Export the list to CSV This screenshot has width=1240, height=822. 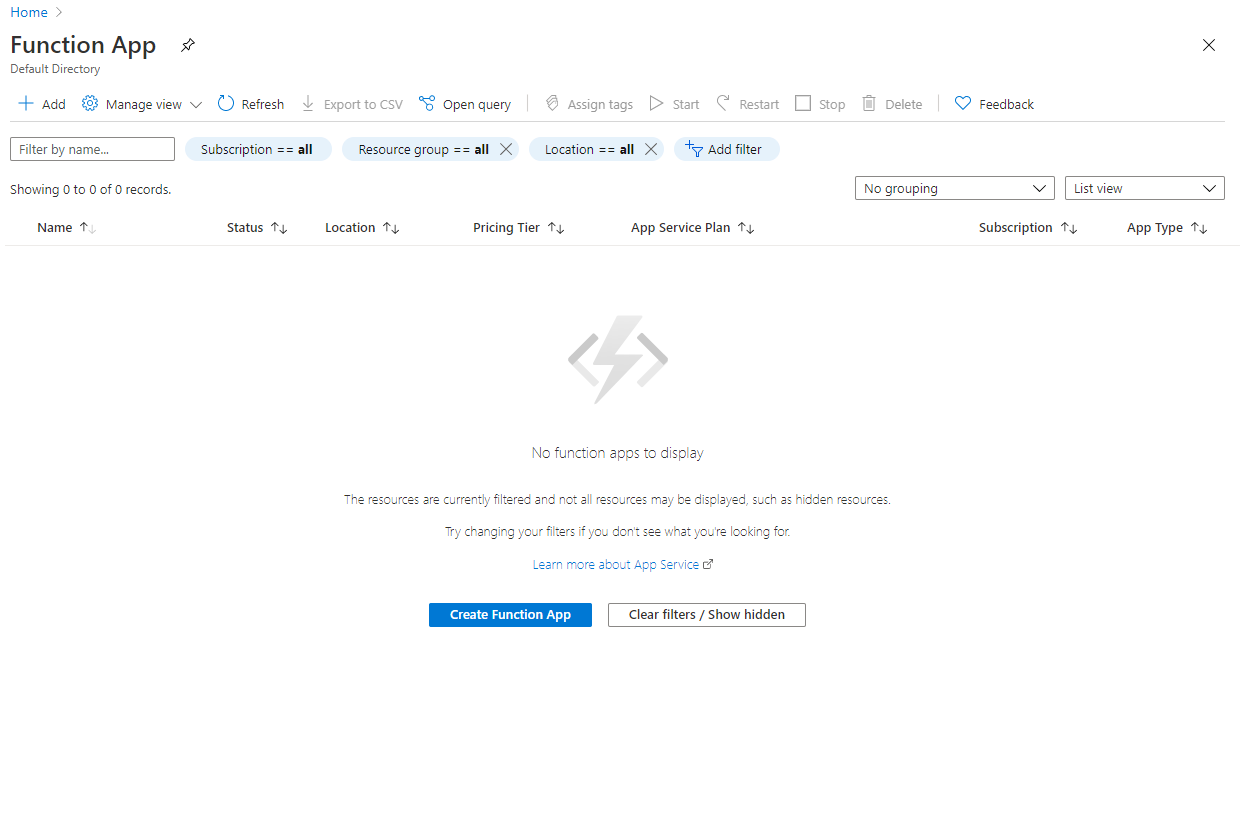coord(352,104)
